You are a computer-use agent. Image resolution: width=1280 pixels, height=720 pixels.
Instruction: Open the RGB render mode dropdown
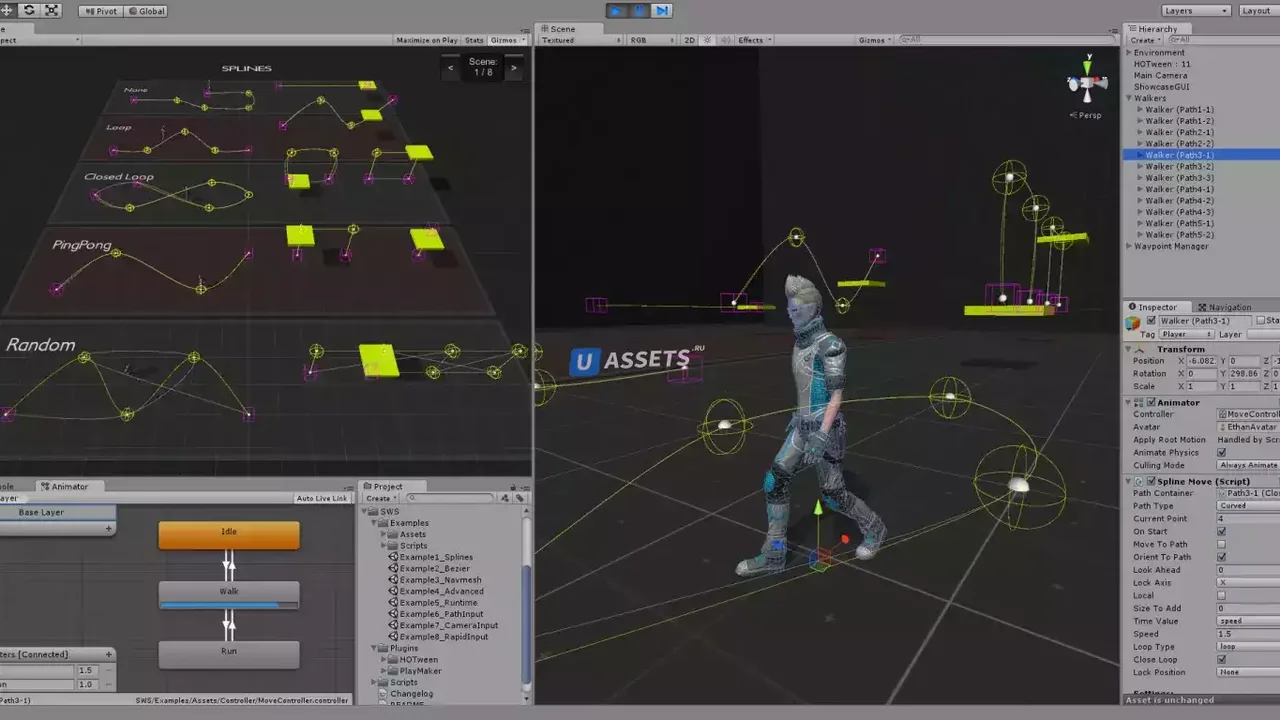click(x=651, y=40)
